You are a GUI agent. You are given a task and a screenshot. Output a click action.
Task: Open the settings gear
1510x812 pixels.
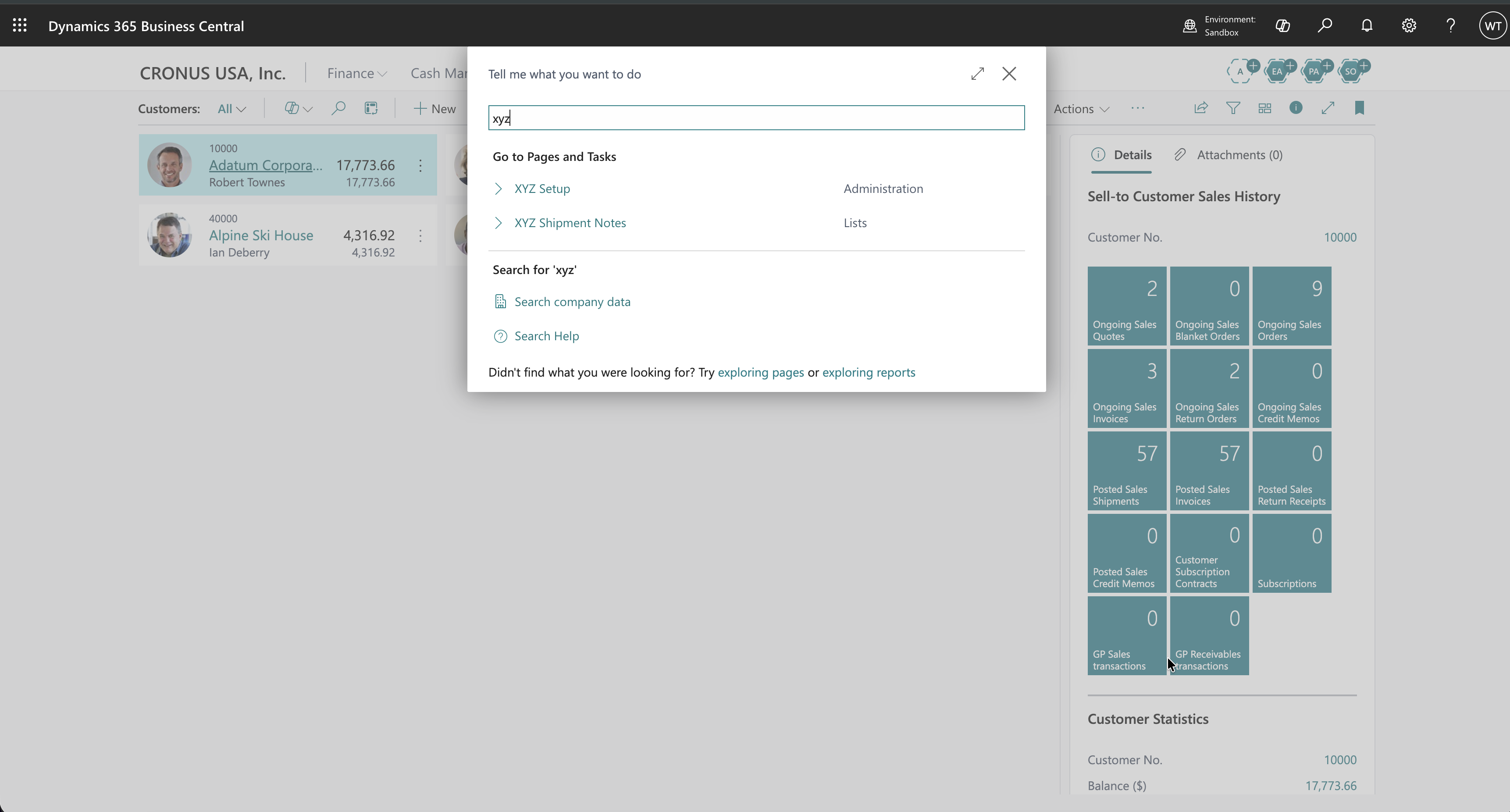click(x=1409, y=25)
